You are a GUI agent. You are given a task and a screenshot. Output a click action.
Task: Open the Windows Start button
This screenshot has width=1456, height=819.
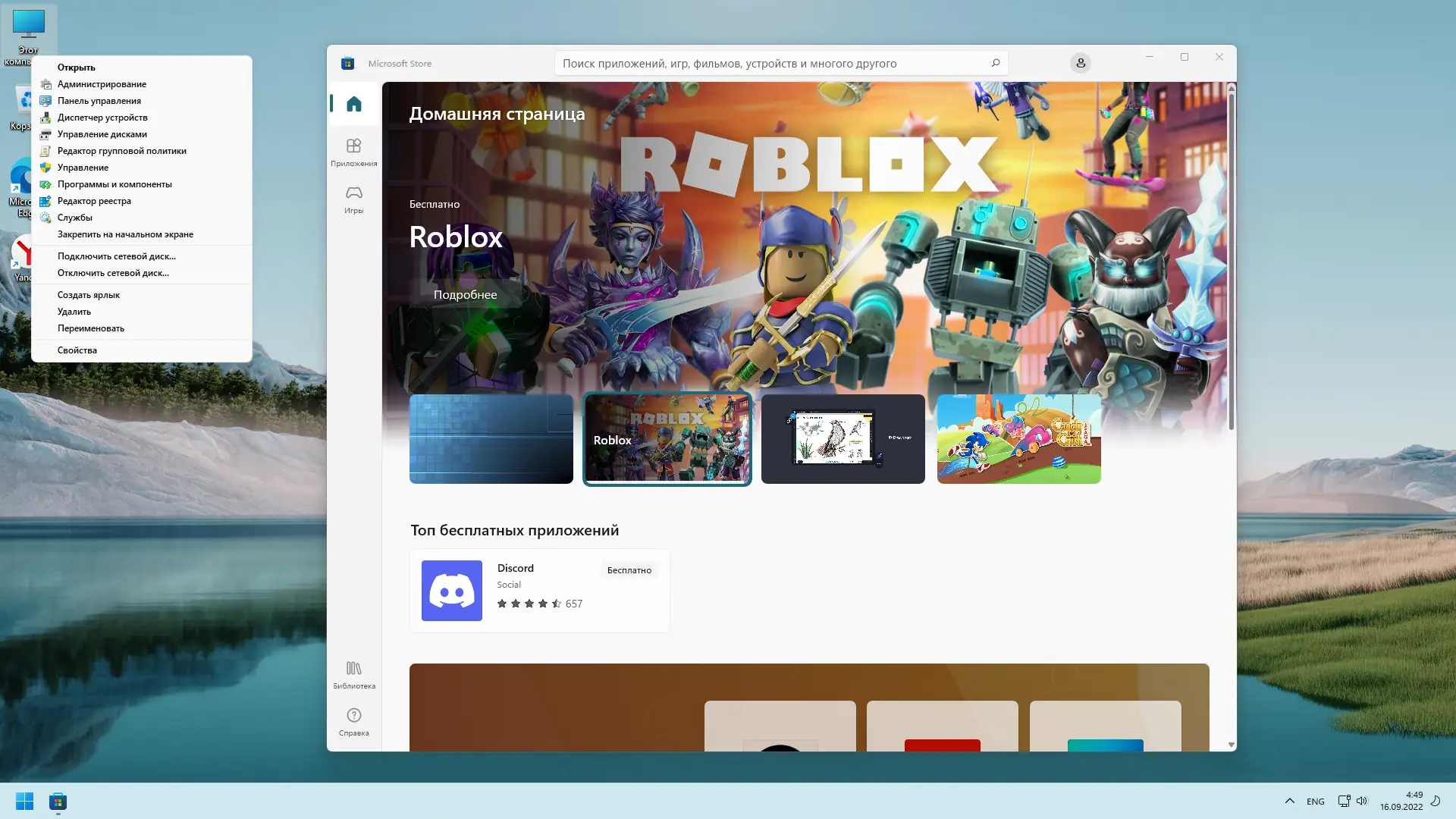click(x=24, y=802)
